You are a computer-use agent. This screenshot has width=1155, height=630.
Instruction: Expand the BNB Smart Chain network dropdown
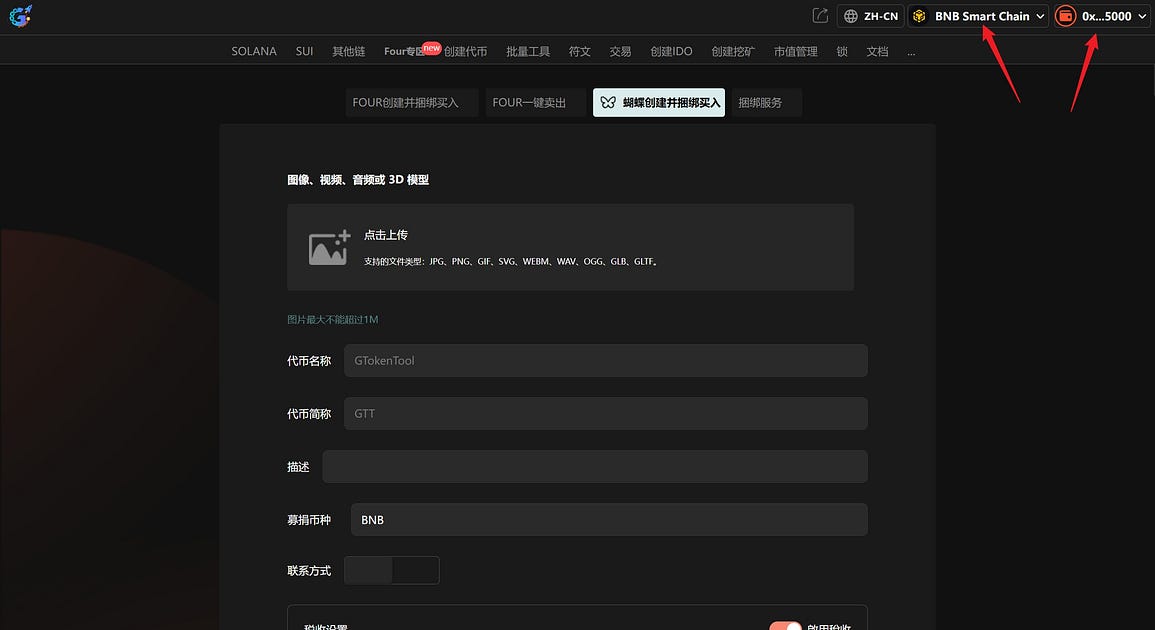coord(978,16)
